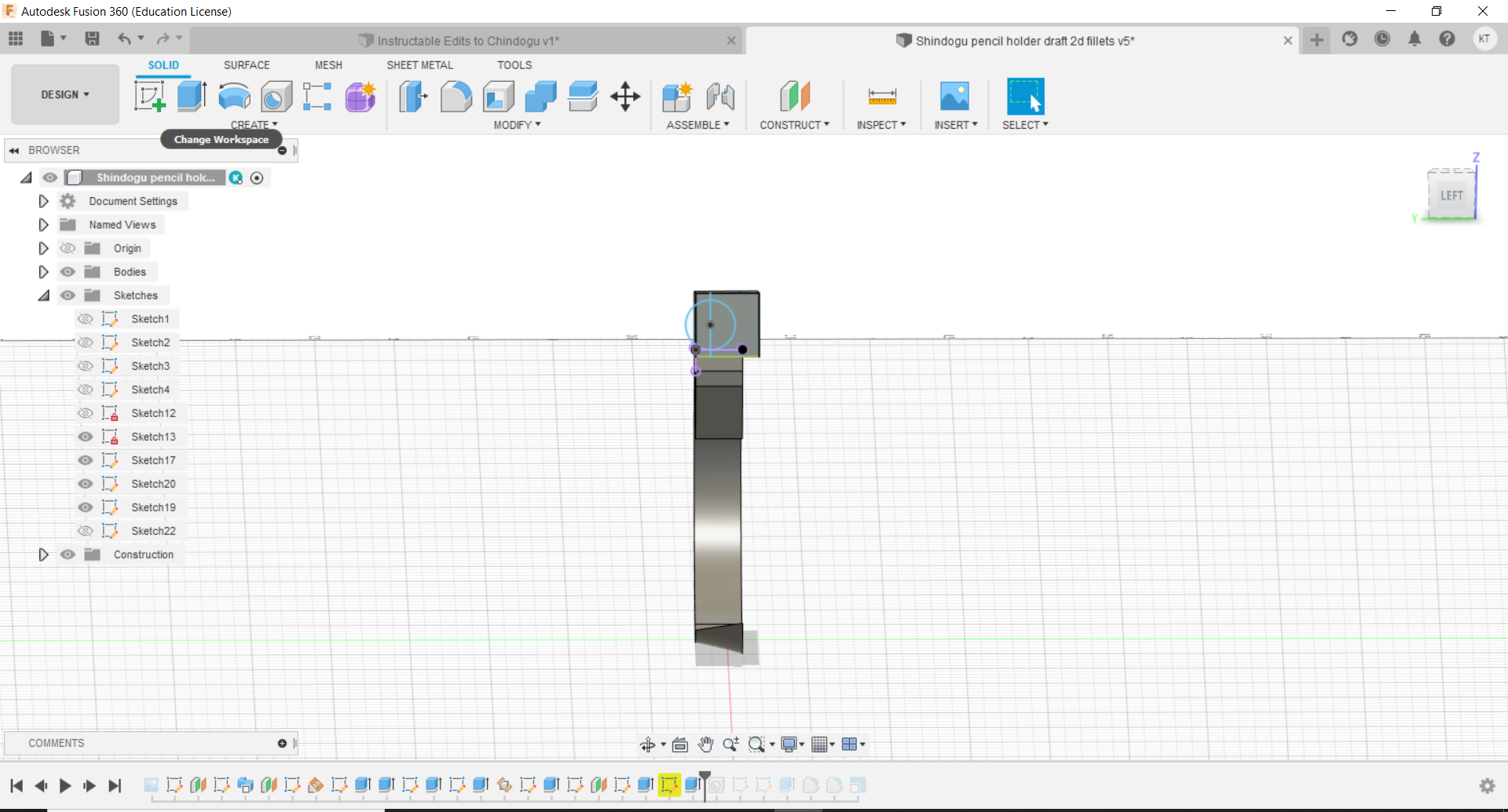Select the Hole tool

click(x=276, y=97)
